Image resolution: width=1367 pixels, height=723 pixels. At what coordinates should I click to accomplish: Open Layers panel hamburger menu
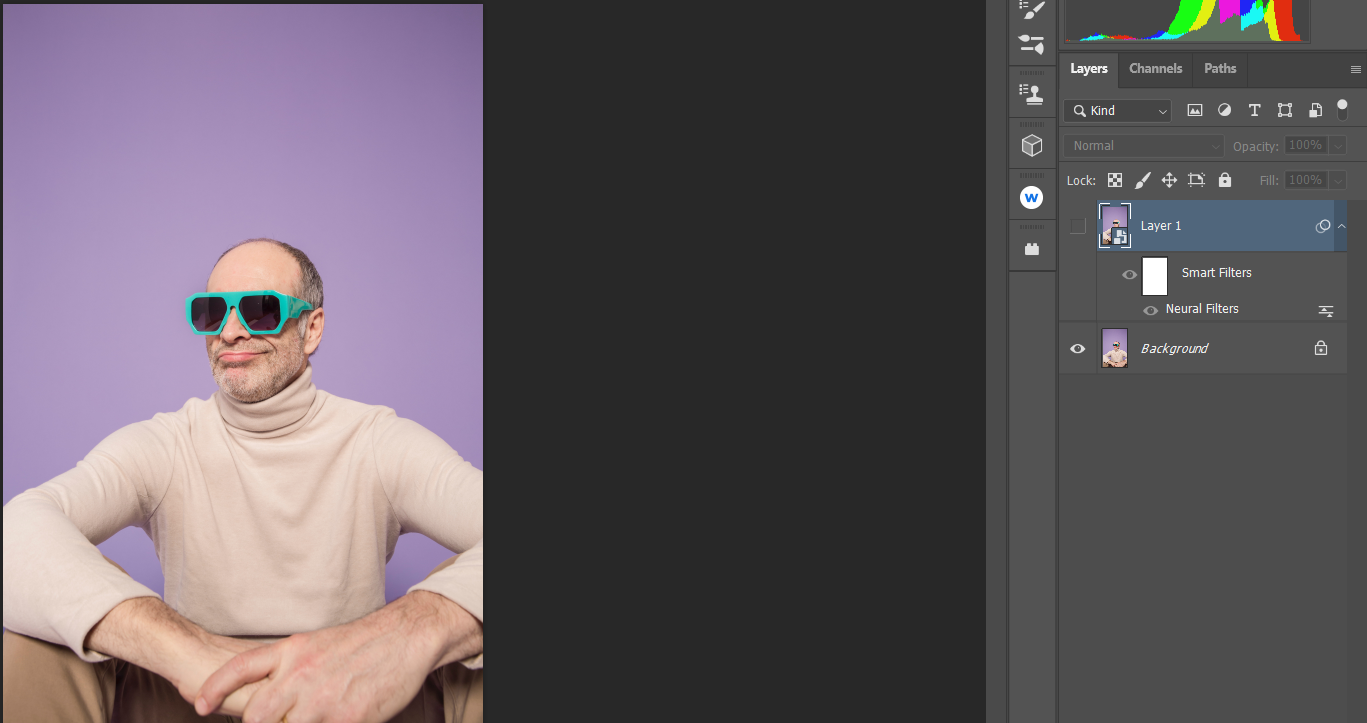[1356, 69]
